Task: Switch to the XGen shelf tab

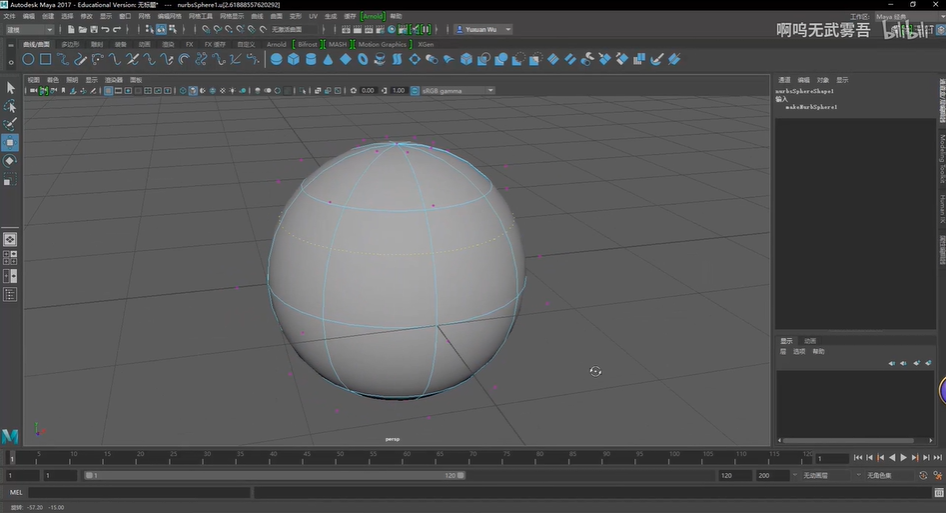Action: point(426,44)
